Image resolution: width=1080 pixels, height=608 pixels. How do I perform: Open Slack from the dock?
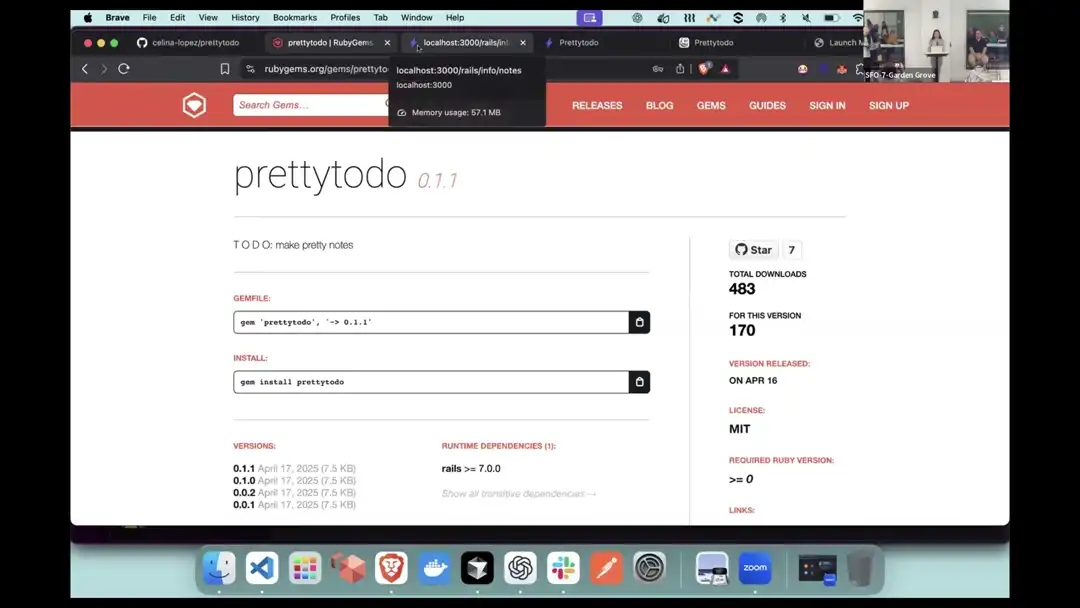click(x=563, y=568)
